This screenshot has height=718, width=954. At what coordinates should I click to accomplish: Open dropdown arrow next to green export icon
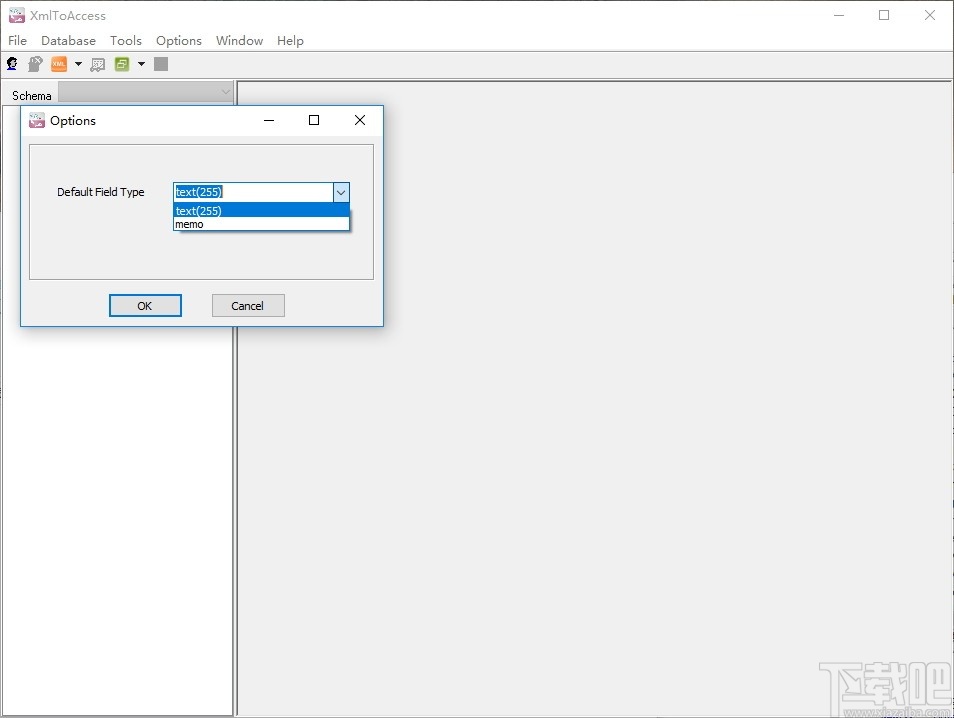point(141,63)
